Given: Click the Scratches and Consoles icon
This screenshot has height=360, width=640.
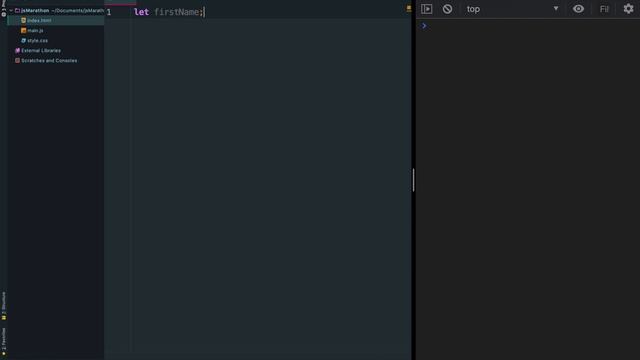Looking at the screenshot, I should click(17, 60).
